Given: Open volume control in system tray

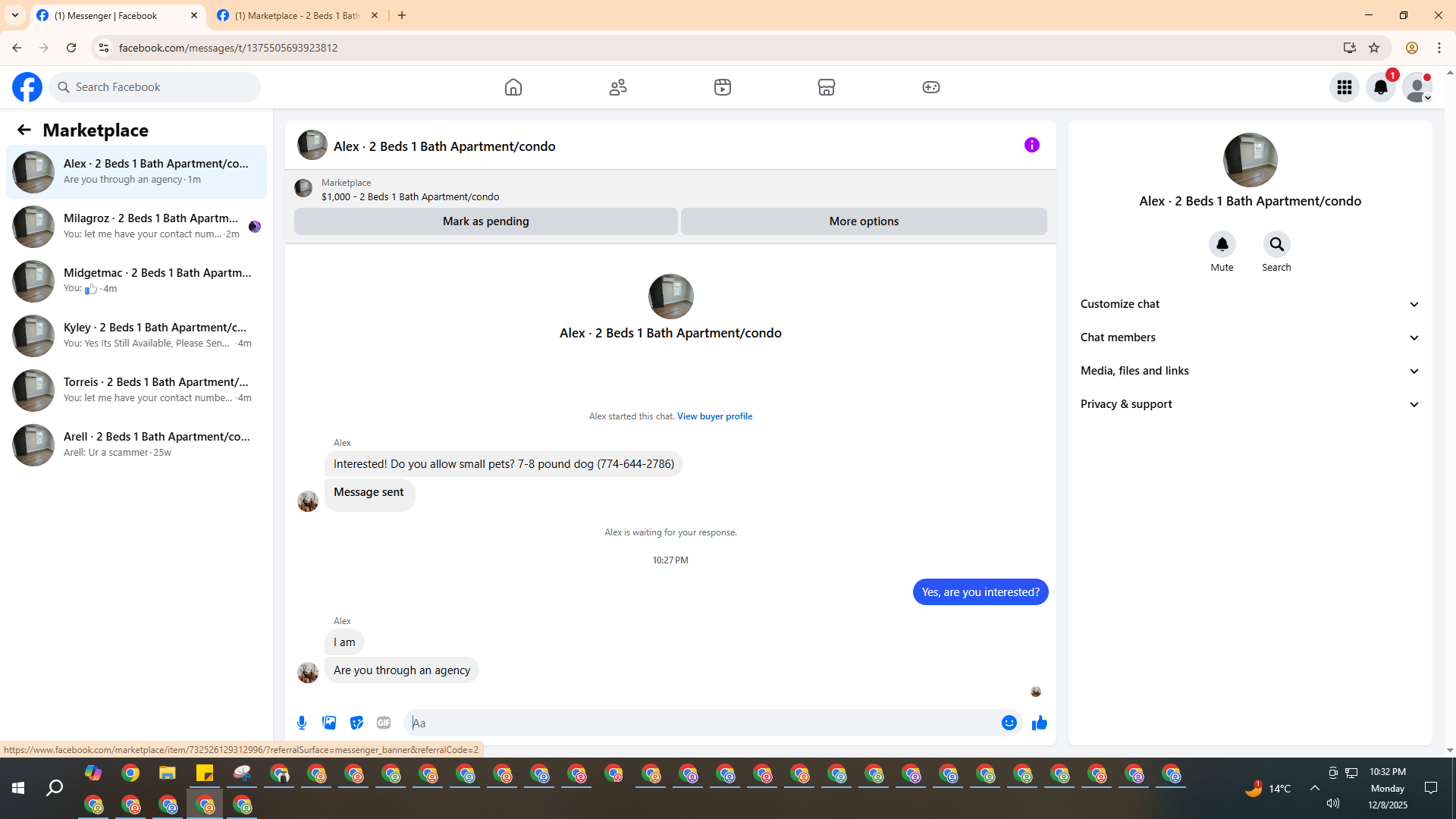Looking at the screenshot, I should tap(1333, 803).
